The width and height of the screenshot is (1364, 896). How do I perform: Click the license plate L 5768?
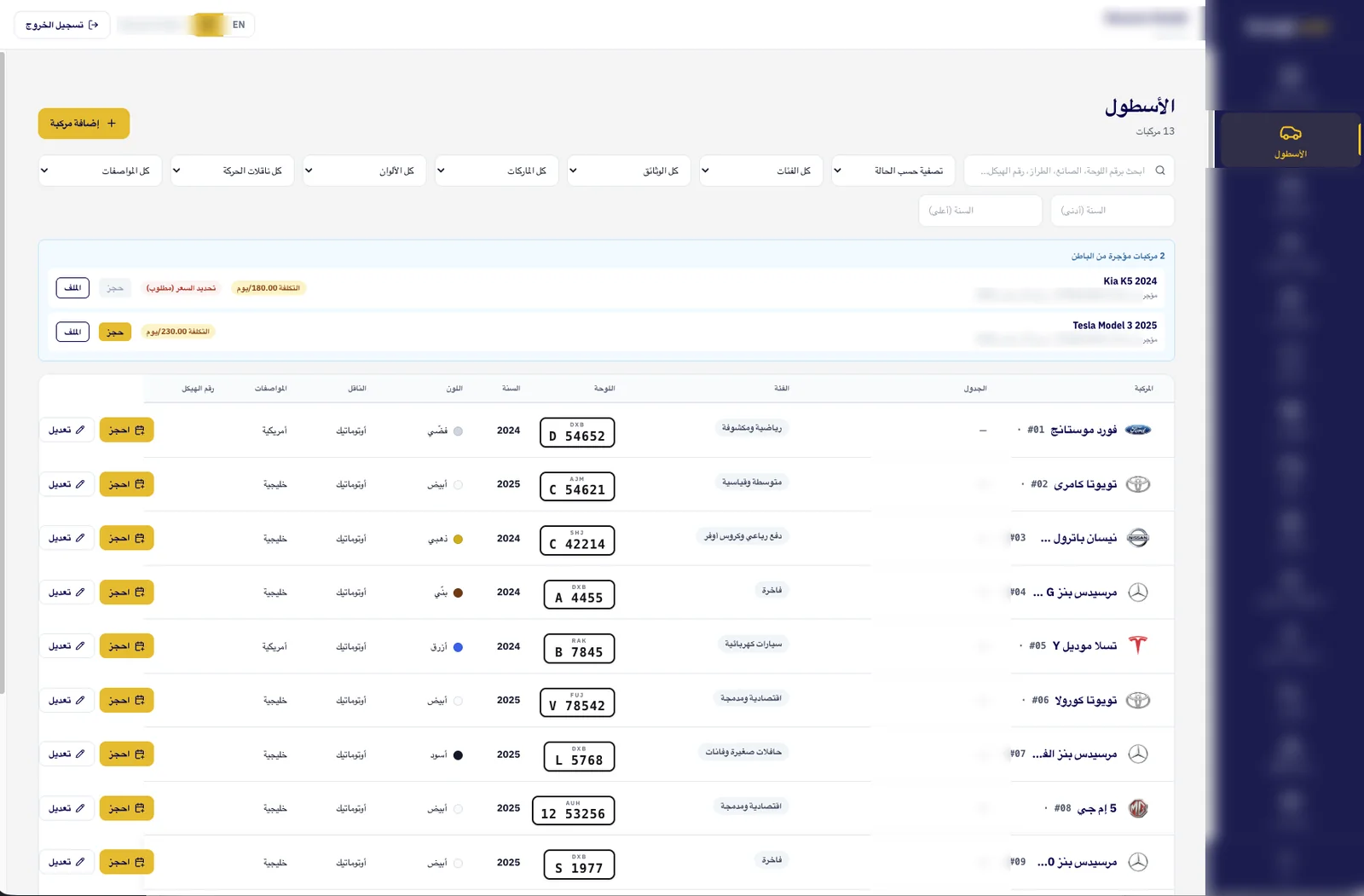(579, 756)
